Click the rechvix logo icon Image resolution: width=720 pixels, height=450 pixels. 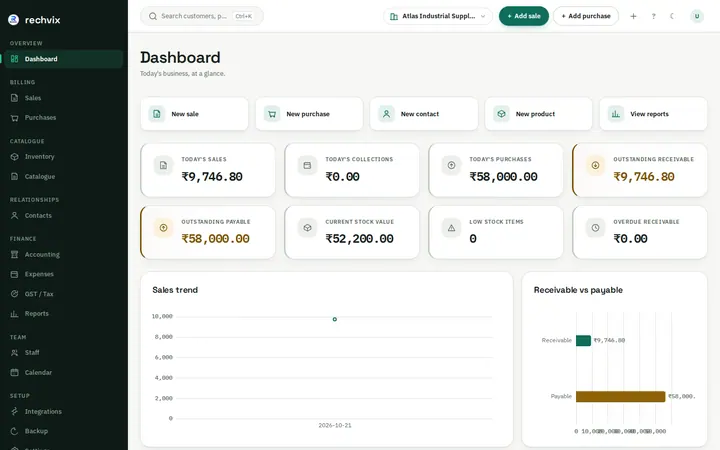tap(14, 19)
